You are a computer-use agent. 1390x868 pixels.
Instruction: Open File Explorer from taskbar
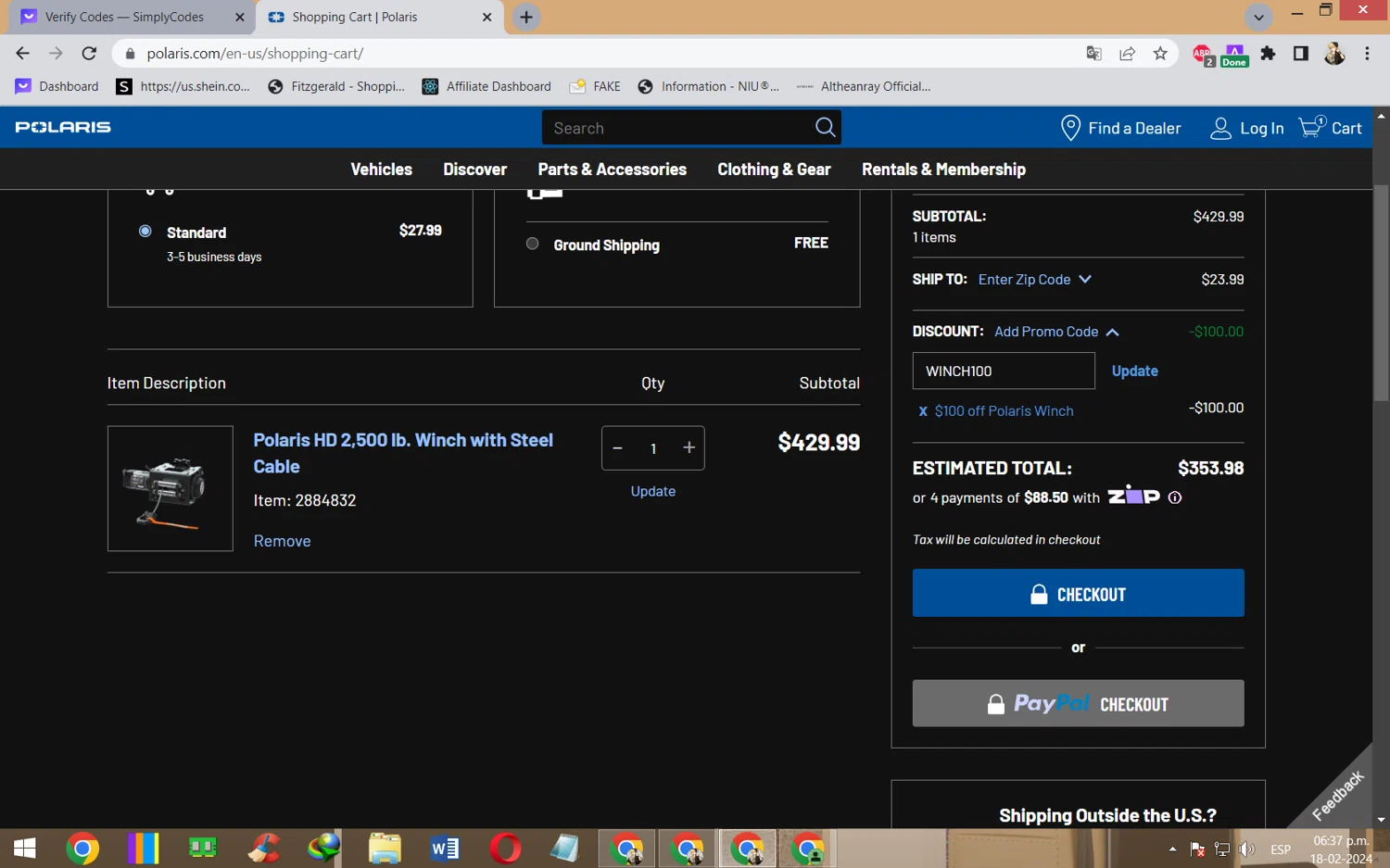(385, 849)
